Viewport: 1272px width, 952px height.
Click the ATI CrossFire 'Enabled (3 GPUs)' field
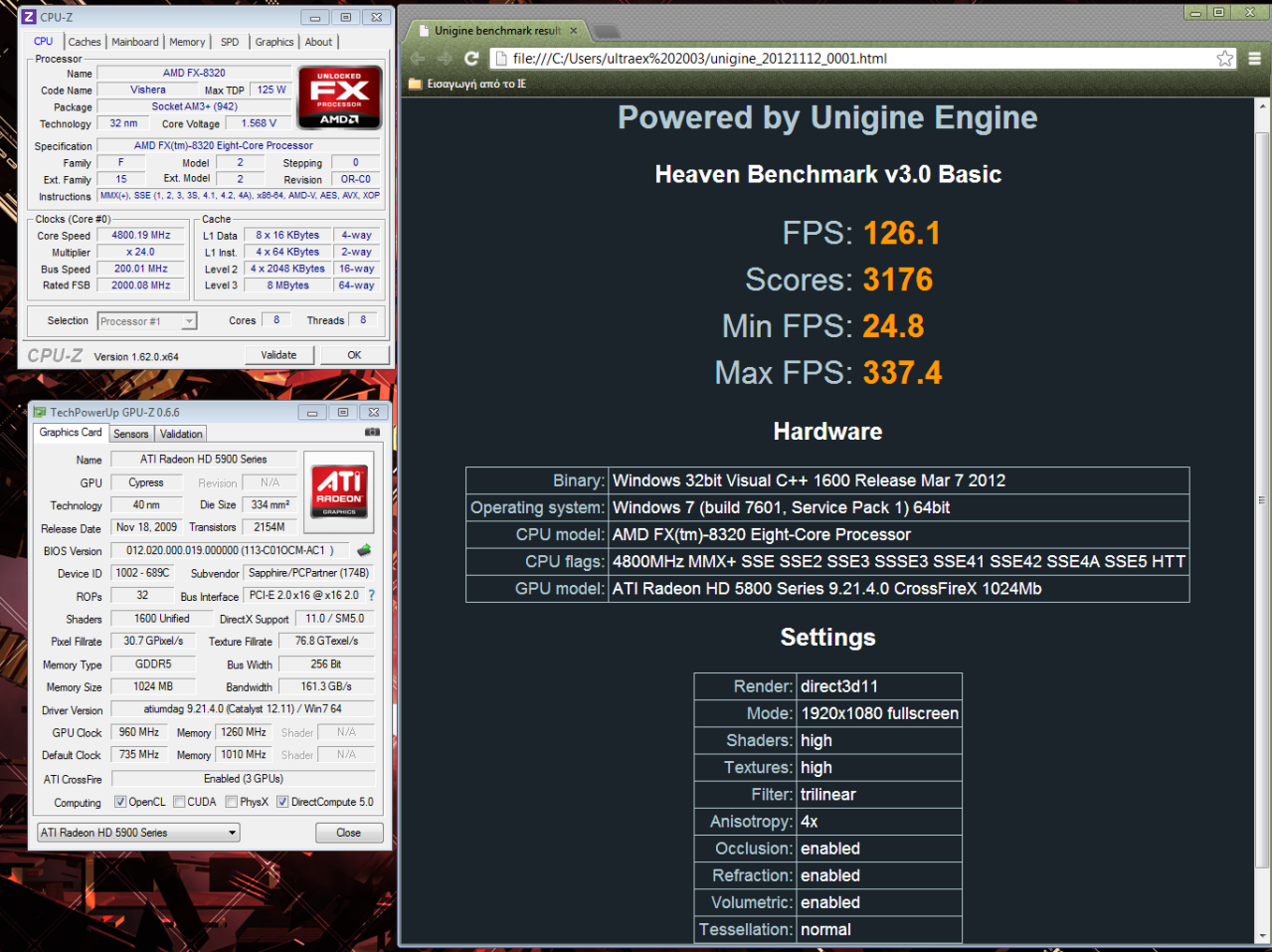tap(244, 779)
